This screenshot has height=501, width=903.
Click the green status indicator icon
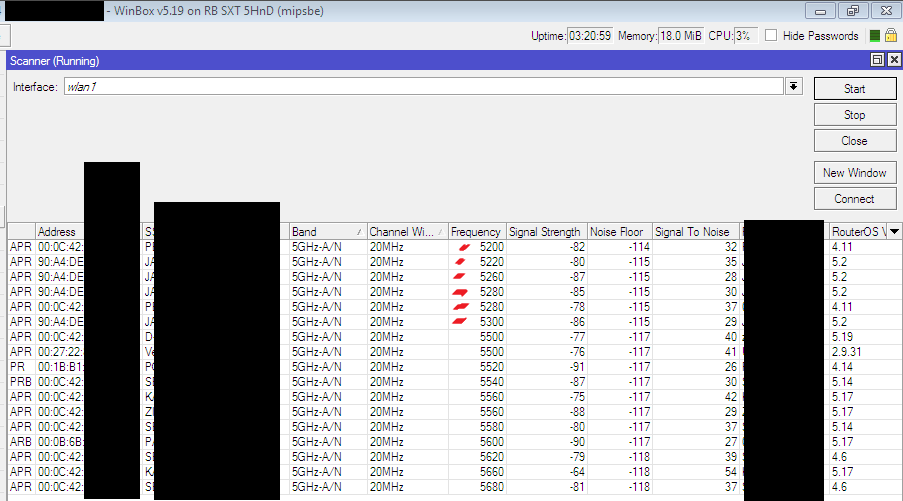[x=874, y=36]
